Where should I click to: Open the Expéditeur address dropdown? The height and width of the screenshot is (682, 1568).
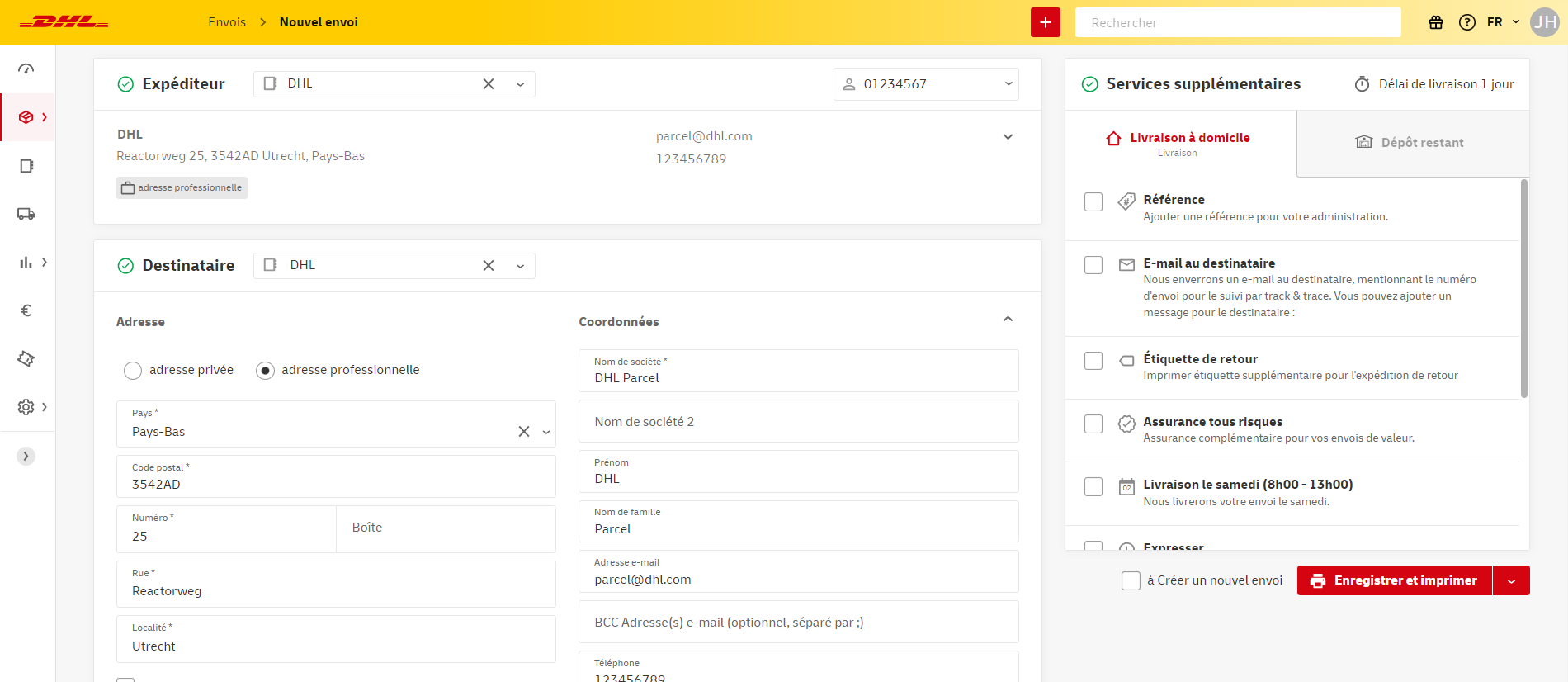pos(520,84)
